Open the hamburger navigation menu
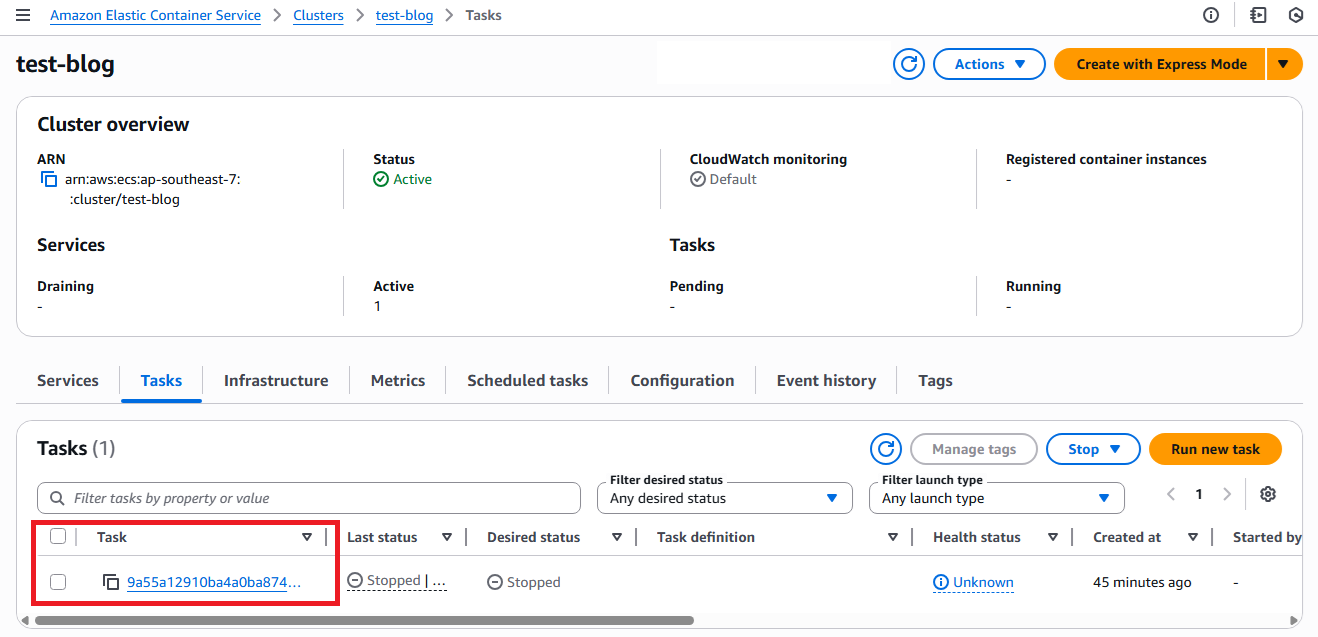 (x=23, y=15)
